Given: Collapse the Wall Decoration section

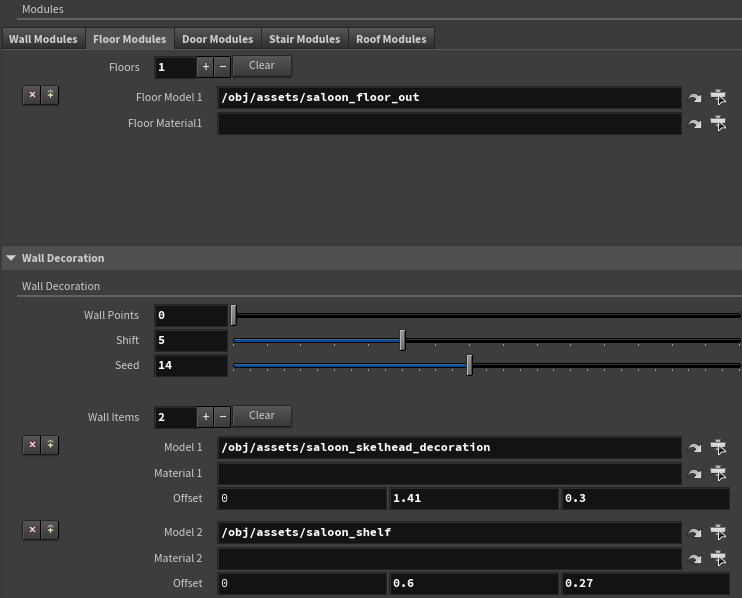Looking at the screenshot, I should (11, 258).
